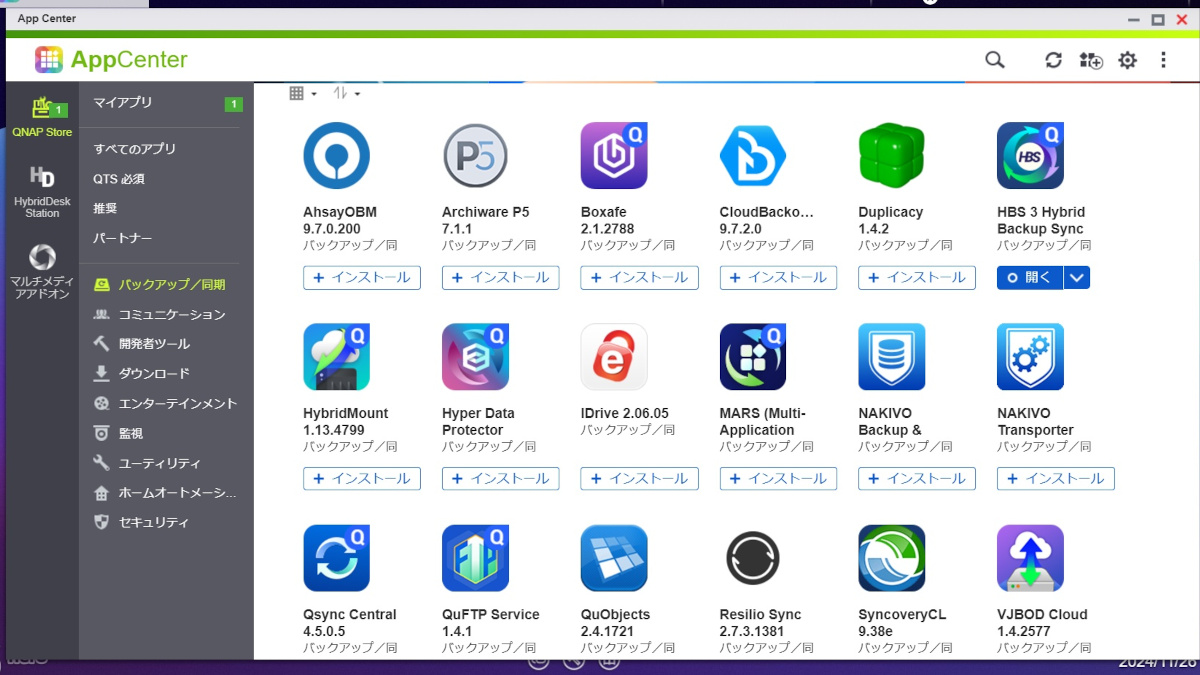Click the Qsync Central 4.5.0.5 title
The width and height of the screenshot is (1200, 675).
(x=350, y=623)
